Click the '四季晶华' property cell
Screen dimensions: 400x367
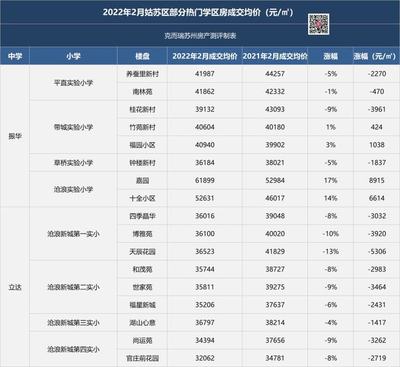(142, 216)
